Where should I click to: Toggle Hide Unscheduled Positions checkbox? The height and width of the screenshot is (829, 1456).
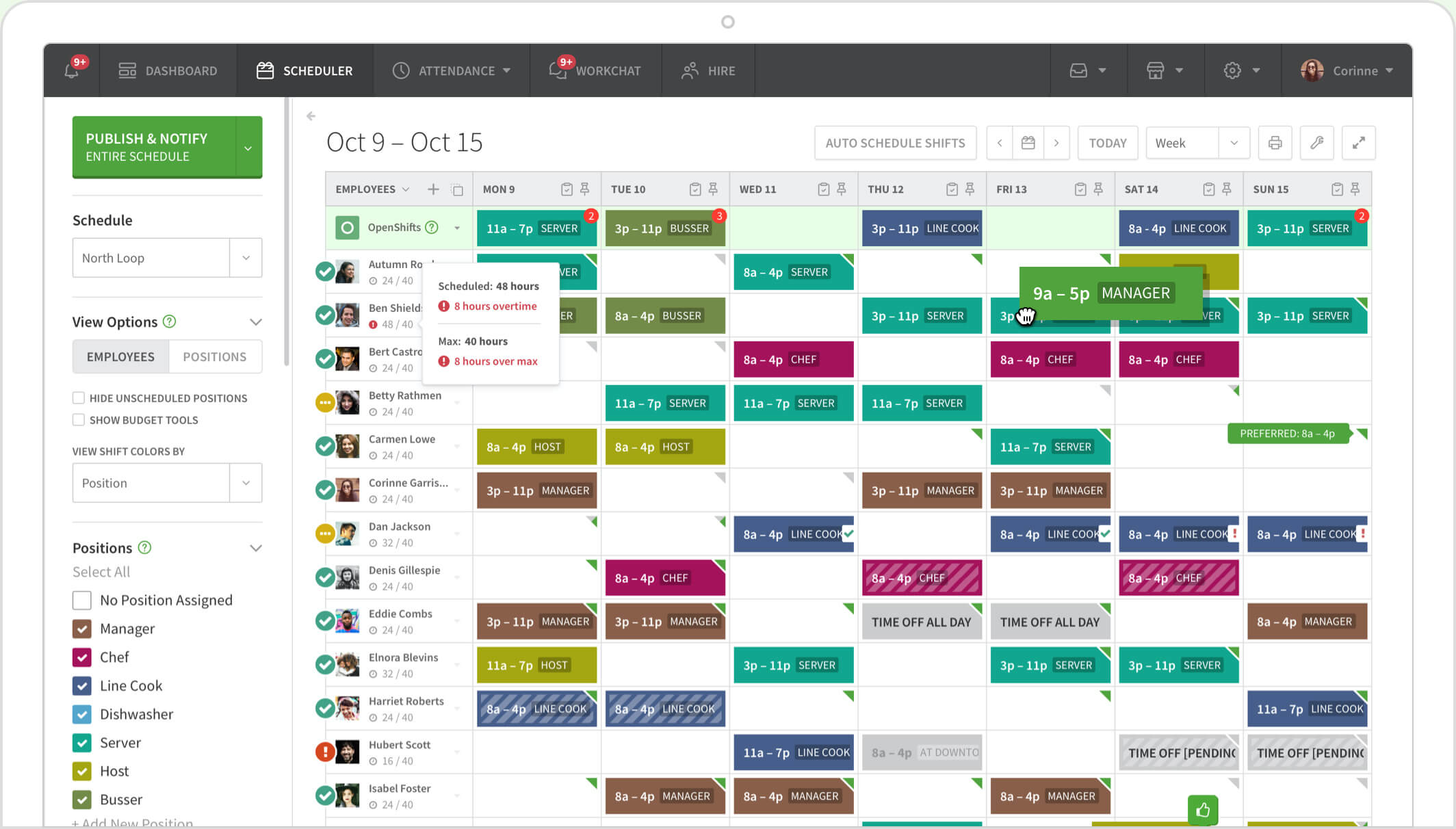click(78, 397)
